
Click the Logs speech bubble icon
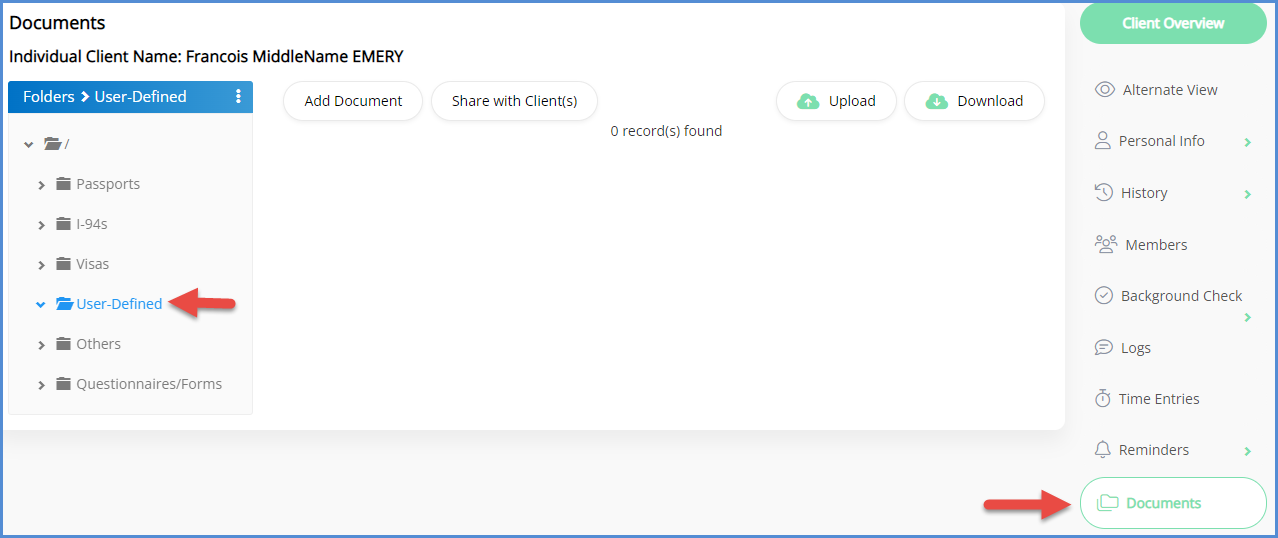tap(1104, 348)
